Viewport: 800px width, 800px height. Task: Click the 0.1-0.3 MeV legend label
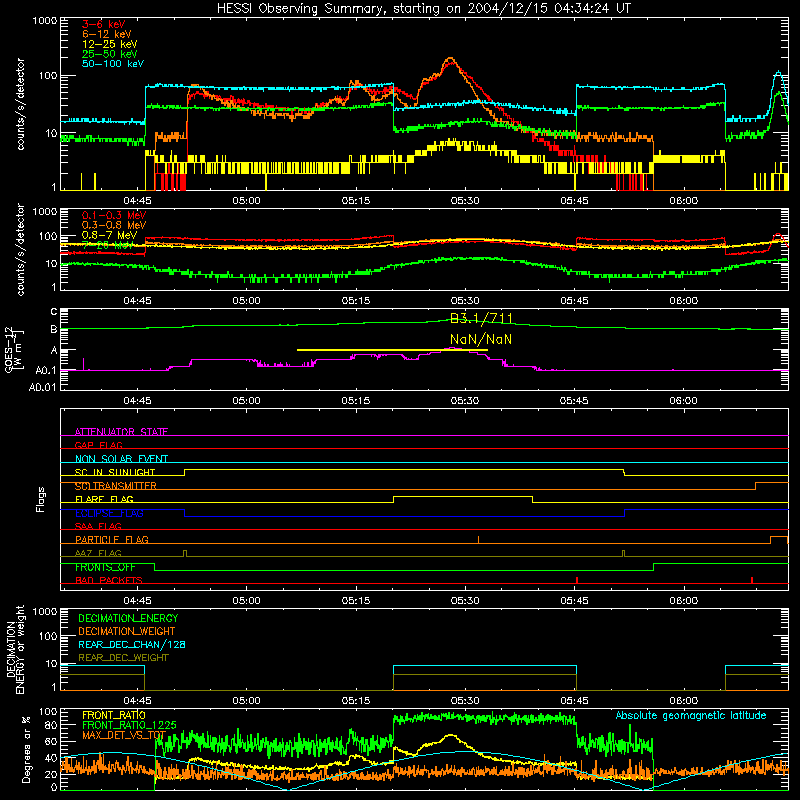114,215
